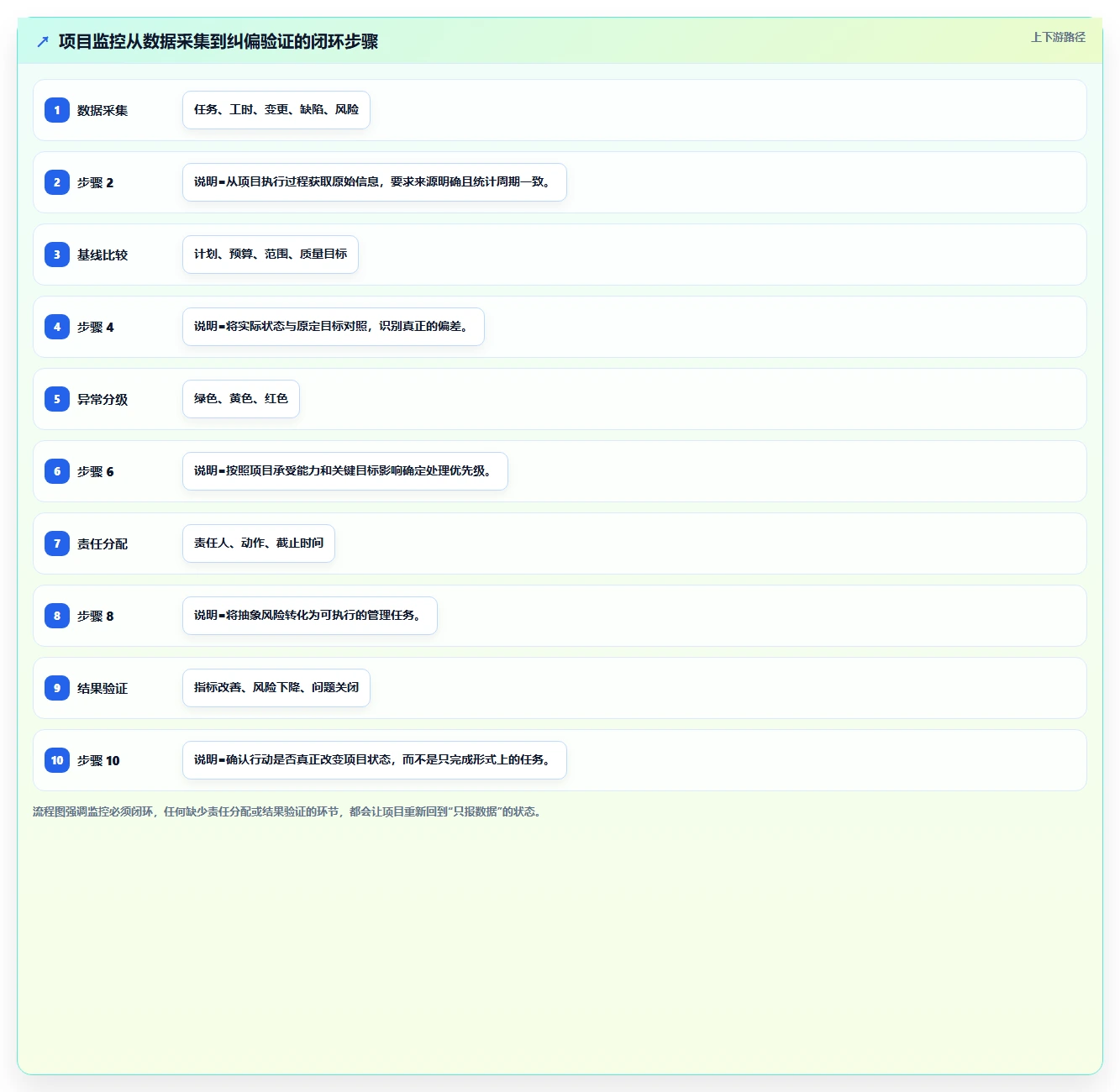Image resolution: width=1120 pixels, height=1092 pixels.
Task: Select the 责任分配 step label
Action: 103,543
